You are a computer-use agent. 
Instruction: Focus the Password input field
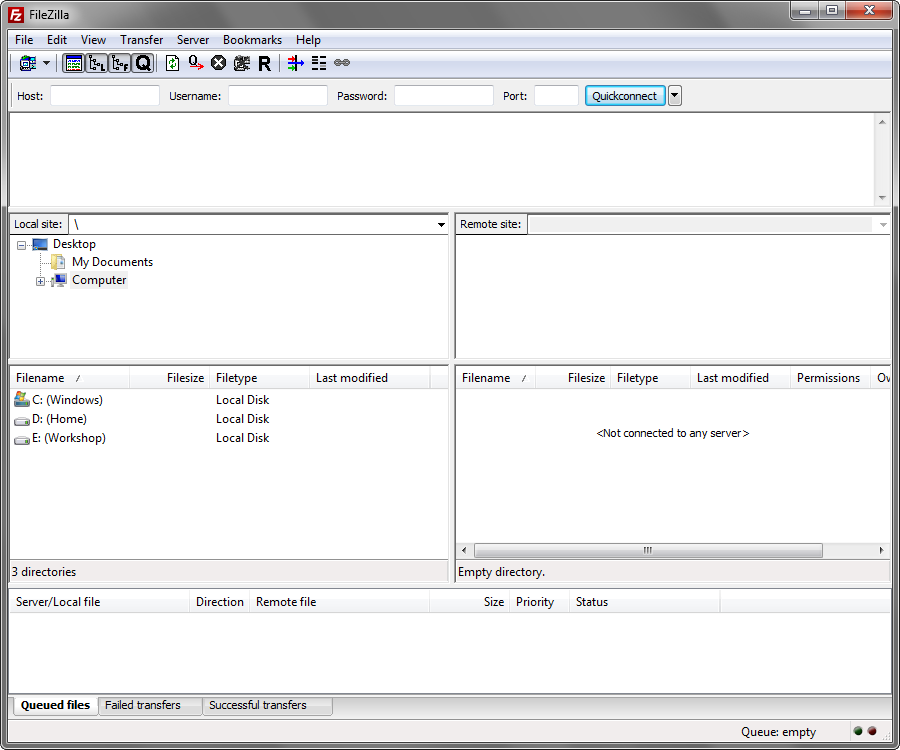coord(444,96)
